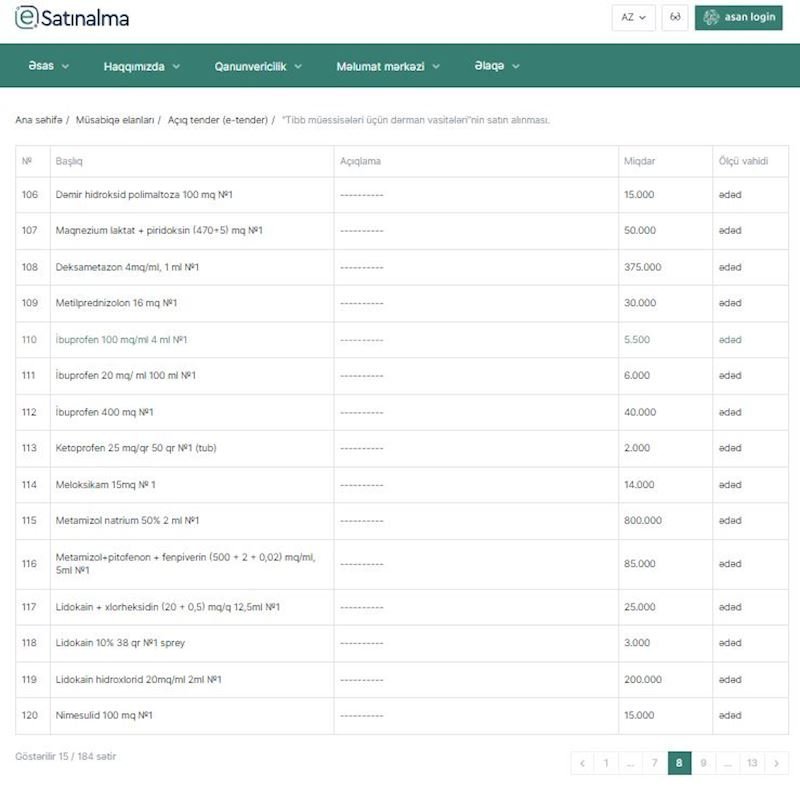Expand the Əsas menu
This screenshot has width=800, height=801.
(x=49, y=66)
